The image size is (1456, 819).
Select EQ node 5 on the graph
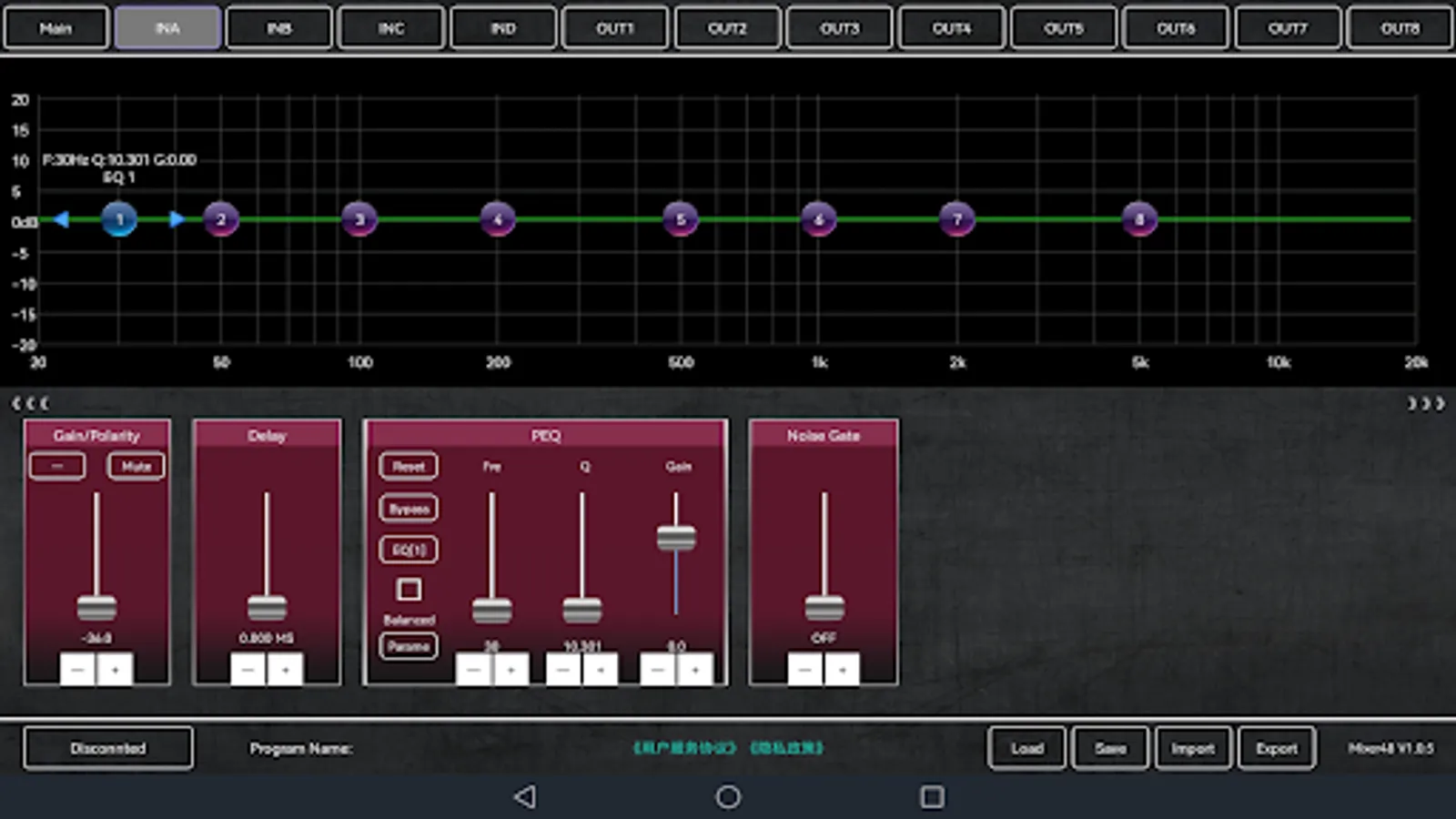[x=681, y=219]
